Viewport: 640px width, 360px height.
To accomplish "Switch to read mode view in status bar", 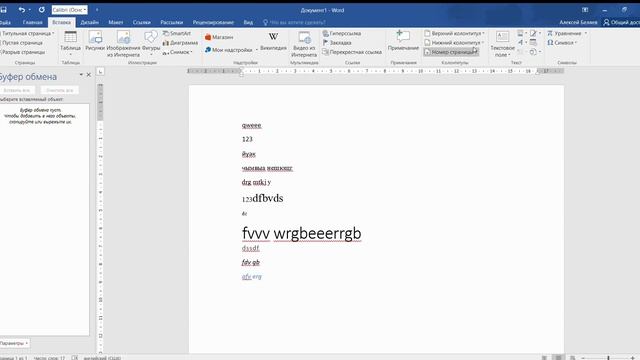I will tap(544, 358).
